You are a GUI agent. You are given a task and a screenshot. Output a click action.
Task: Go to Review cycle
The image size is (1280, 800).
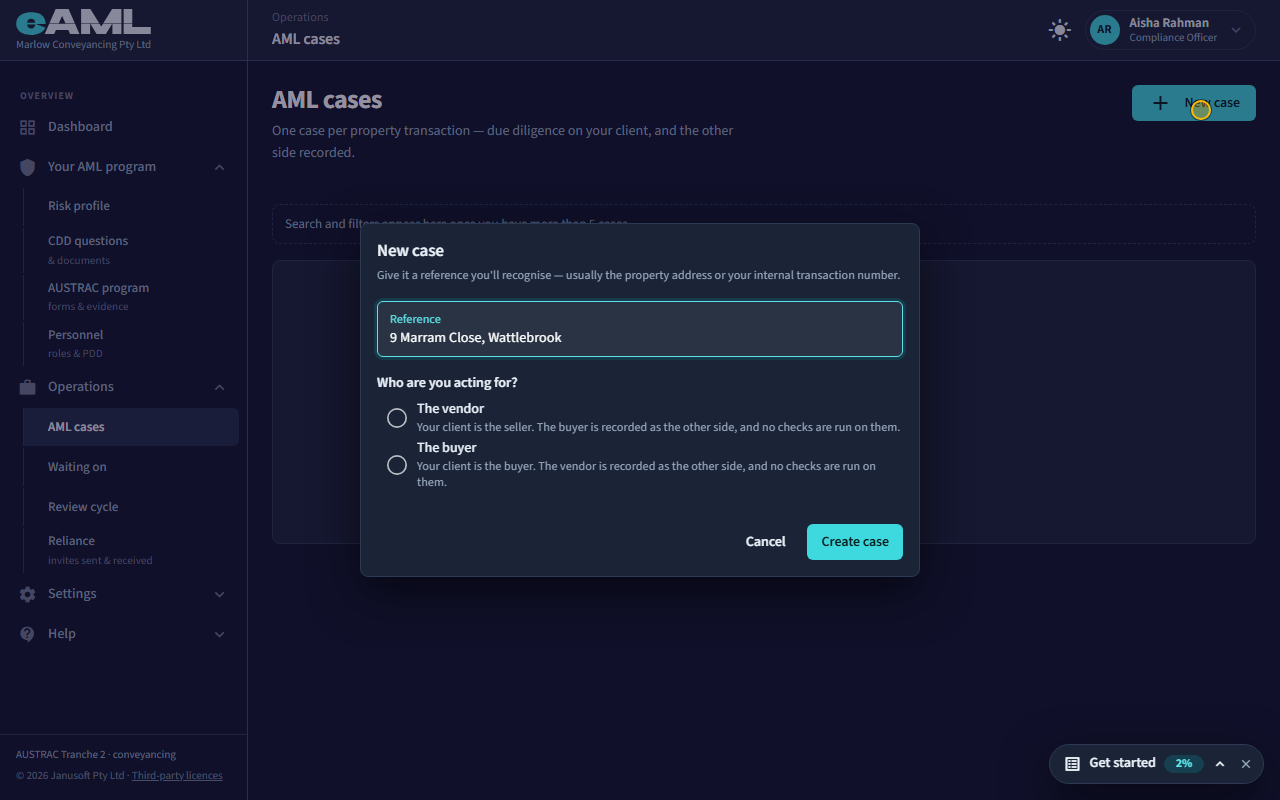[x=130, y=507]
